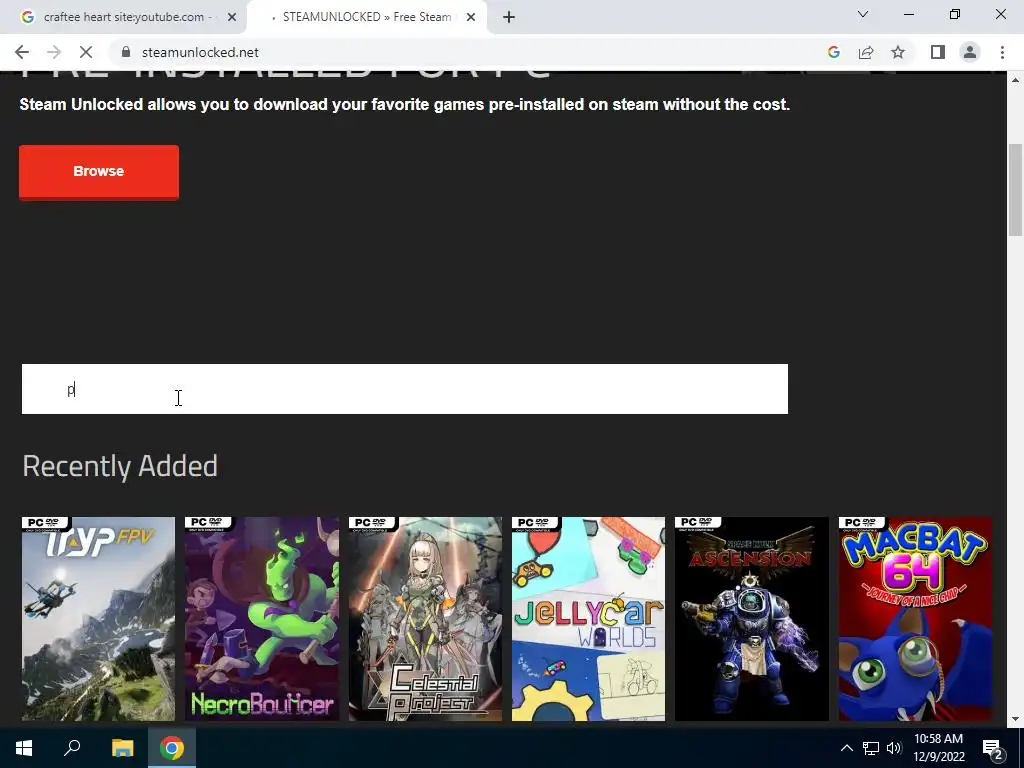Click the red Browse button

click(99, 172)
